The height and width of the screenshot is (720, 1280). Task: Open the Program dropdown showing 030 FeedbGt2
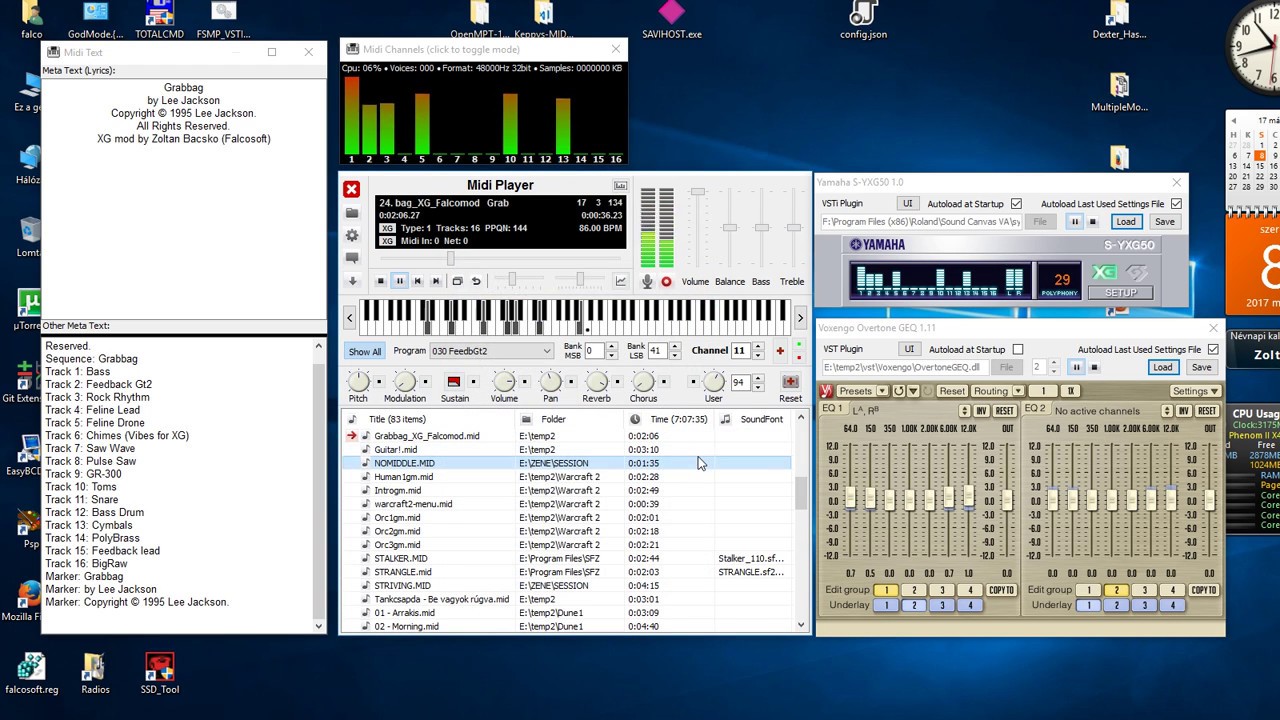[491, 351]
